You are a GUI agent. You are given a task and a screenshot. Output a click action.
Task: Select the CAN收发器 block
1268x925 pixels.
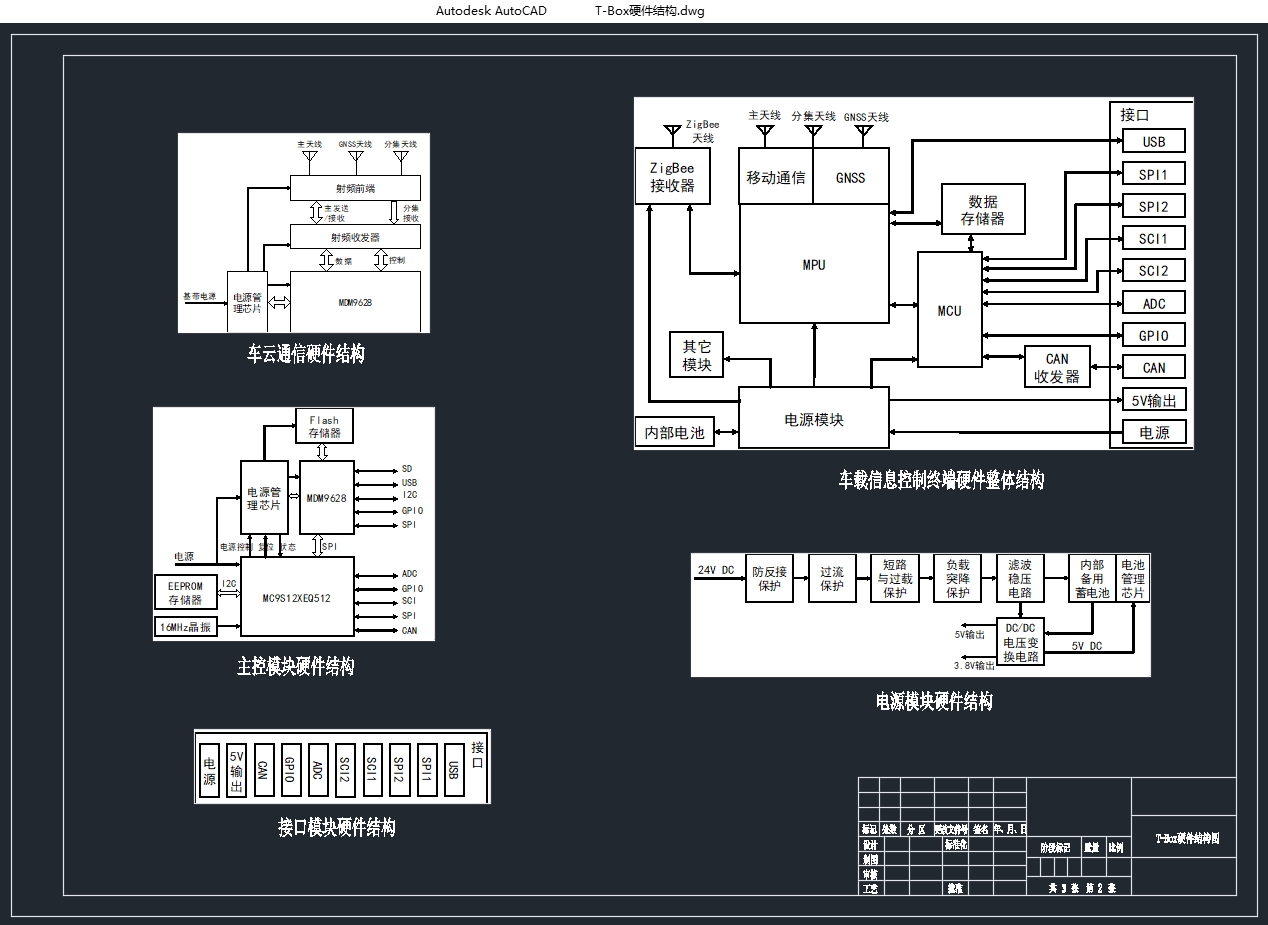(1056, 367)
